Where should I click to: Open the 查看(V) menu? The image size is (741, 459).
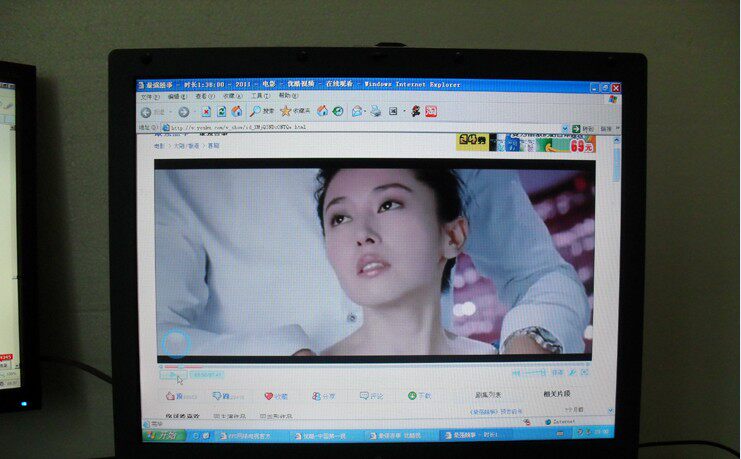[205, 96]
